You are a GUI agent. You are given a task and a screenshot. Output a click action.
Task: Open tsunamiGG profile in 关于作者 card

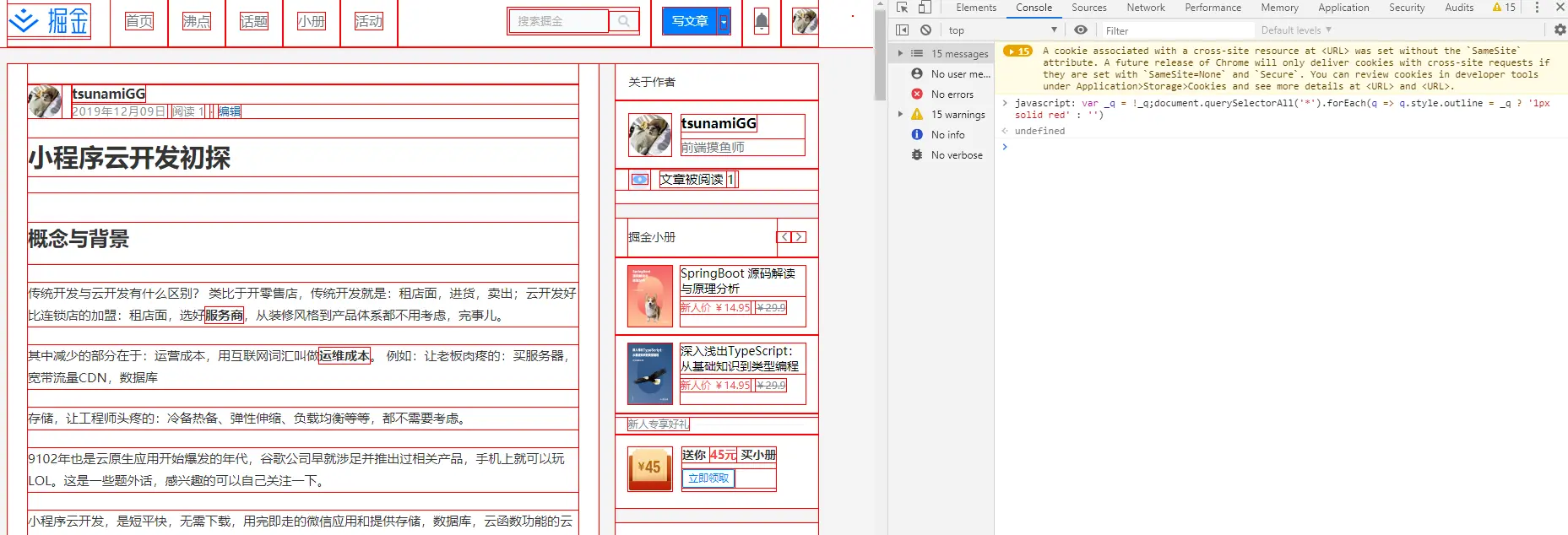pyautogui.click(x=719, y=124)
